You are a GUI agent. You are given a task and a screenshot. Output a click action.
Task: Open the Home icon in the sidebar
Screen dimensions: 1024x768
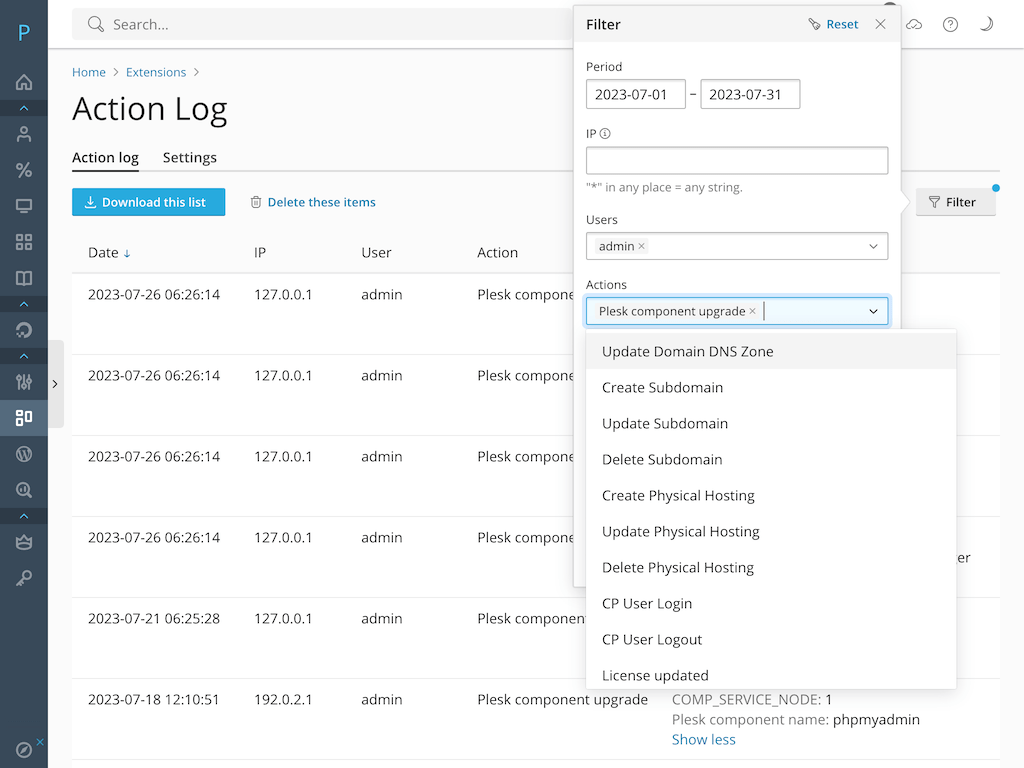click(x=23, y=82)
